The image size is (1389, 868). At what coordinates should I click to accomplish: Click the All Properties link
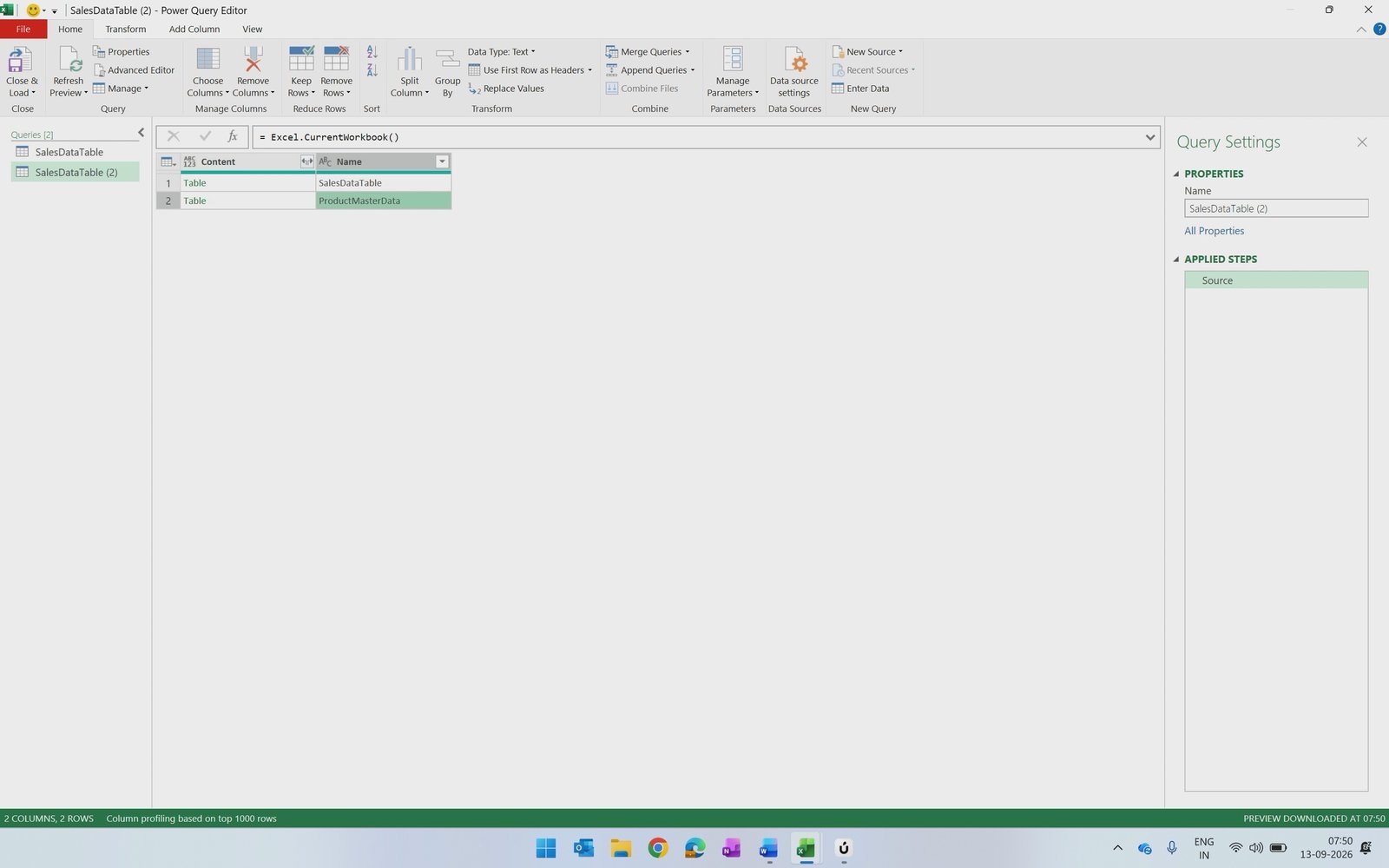(1214, 231)
